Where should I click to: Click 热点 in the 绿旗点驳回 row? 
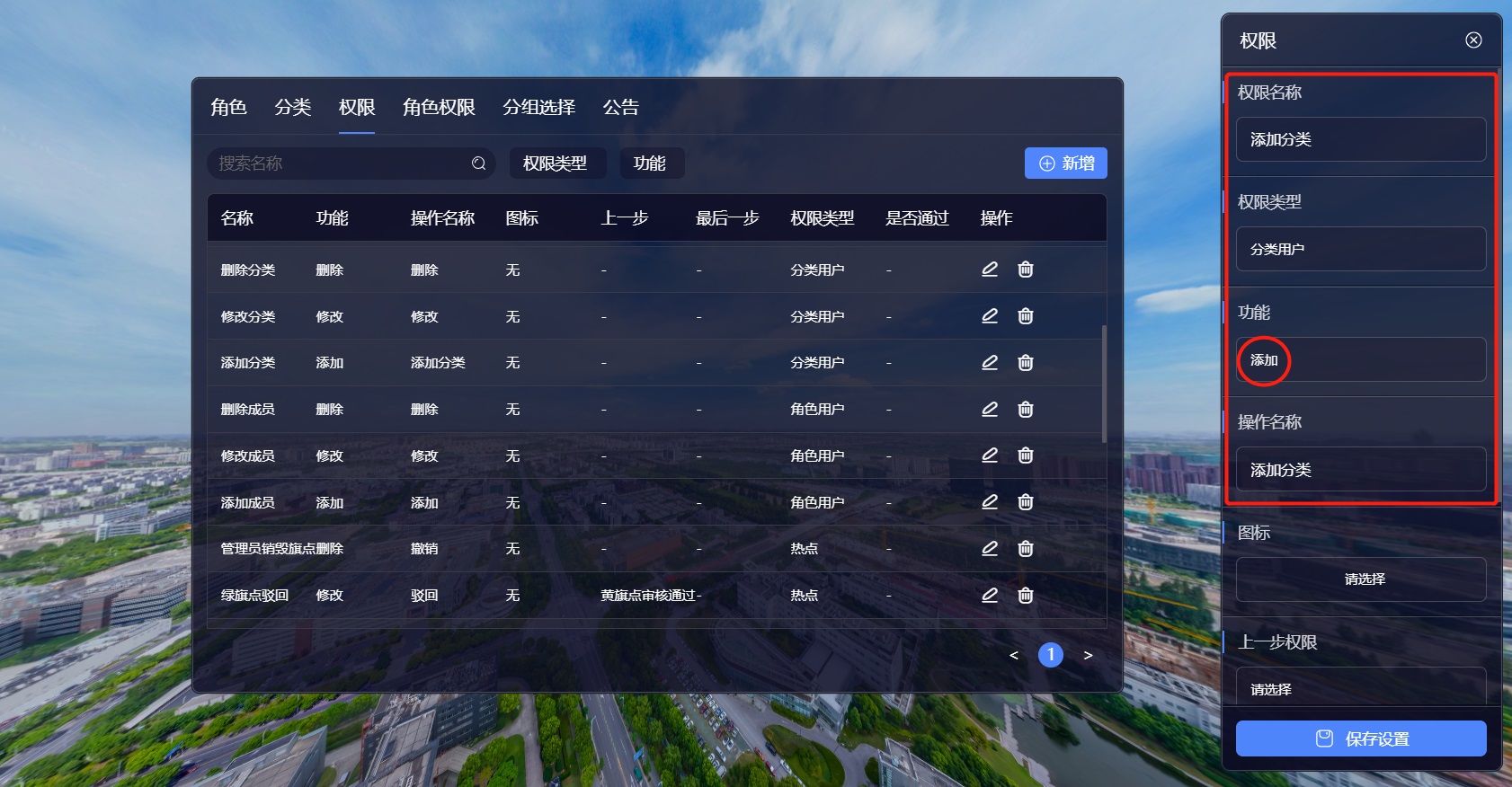(x=805, y=596)
